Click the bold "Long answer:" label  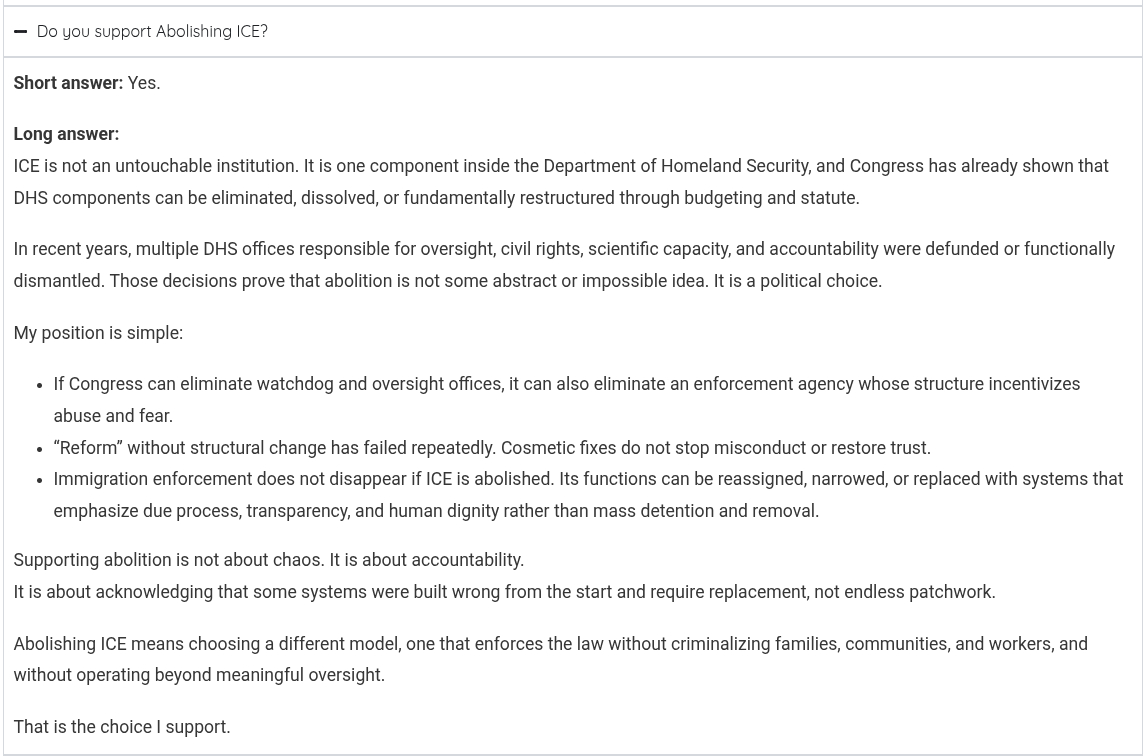66,134
